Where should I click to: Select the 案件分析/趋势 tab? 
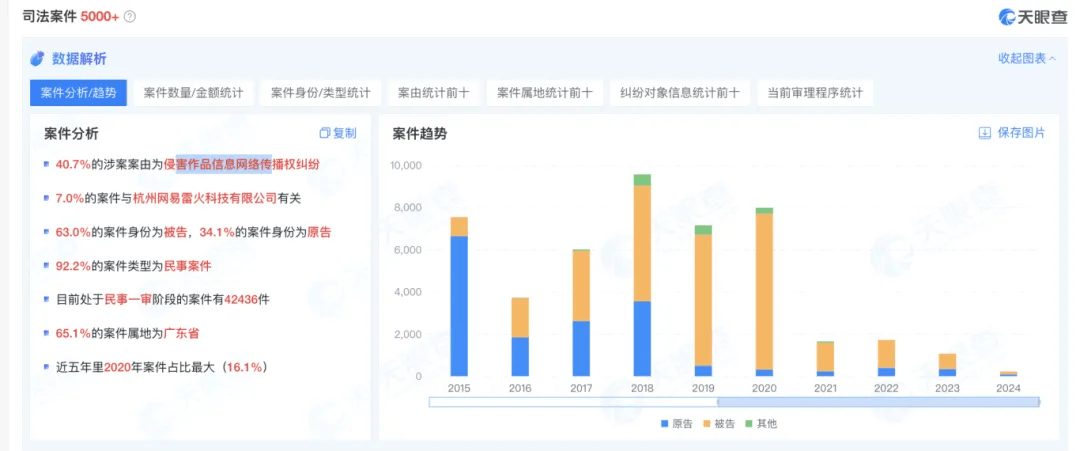click(x=79, y=93)
